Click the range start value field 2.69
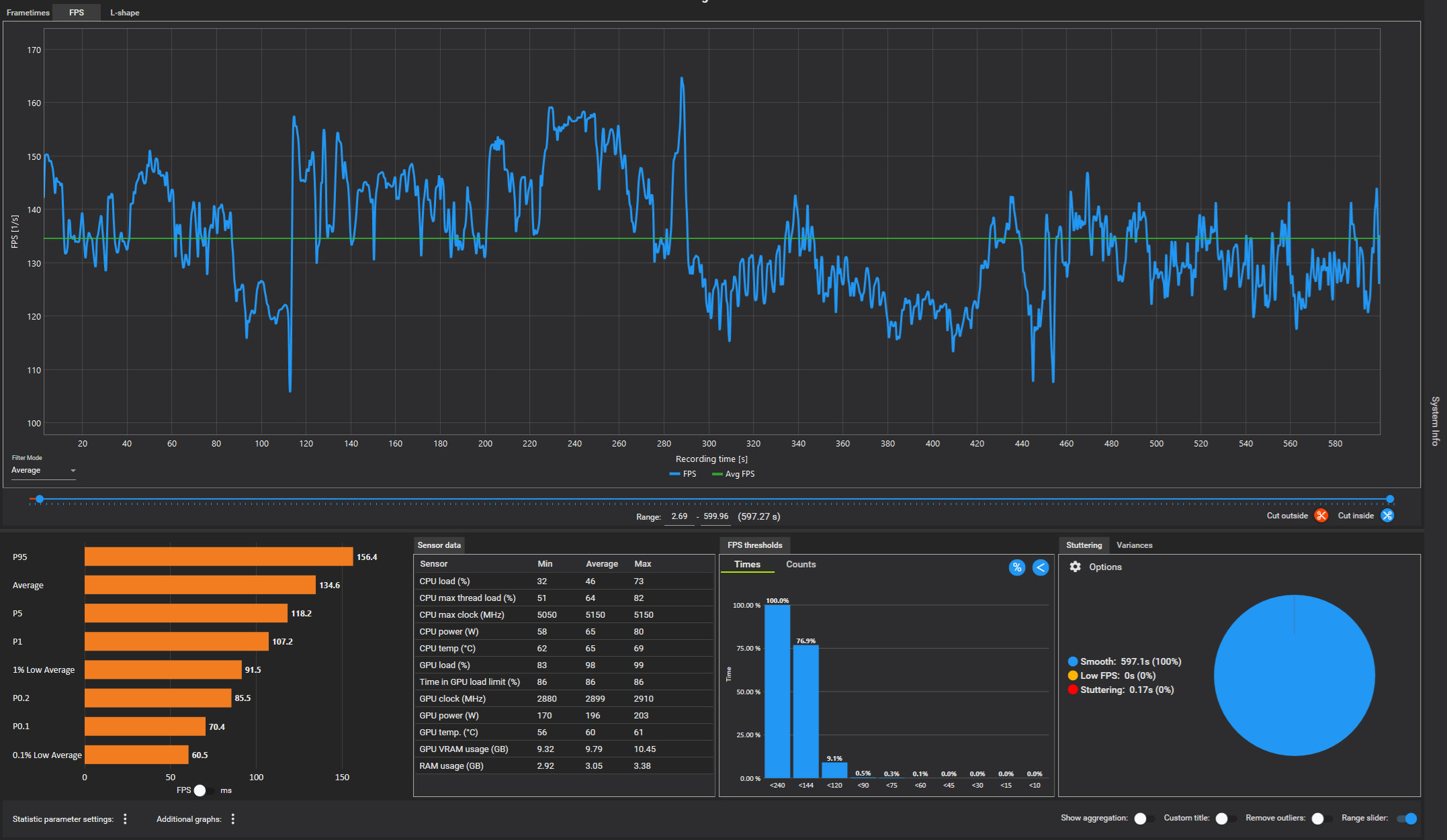 [x=679, y=516]
